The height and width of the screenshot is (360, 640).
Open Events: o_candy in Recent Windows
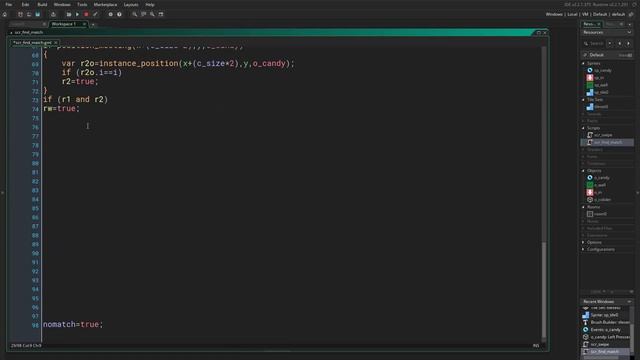pos(605,330)
